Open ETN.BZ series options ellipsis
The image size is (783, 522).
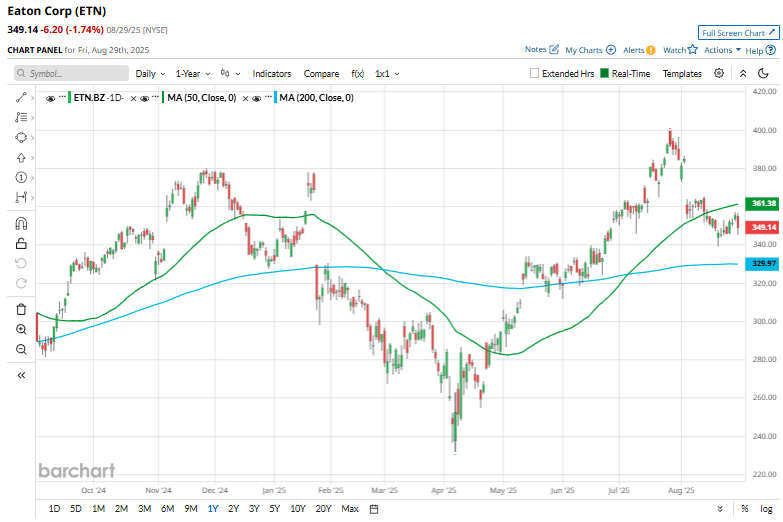tap(62, 97)
